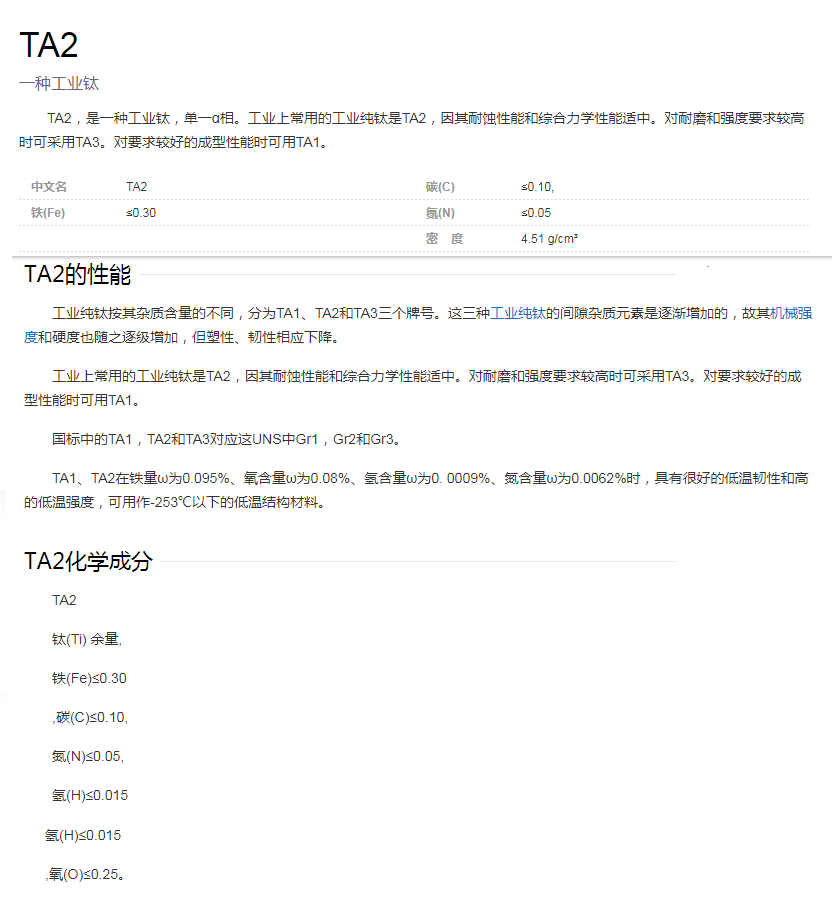832x902 pixels.
Task: Click the blue 工业纯钛 link after 这三种
Action: [x=518, y=313]
